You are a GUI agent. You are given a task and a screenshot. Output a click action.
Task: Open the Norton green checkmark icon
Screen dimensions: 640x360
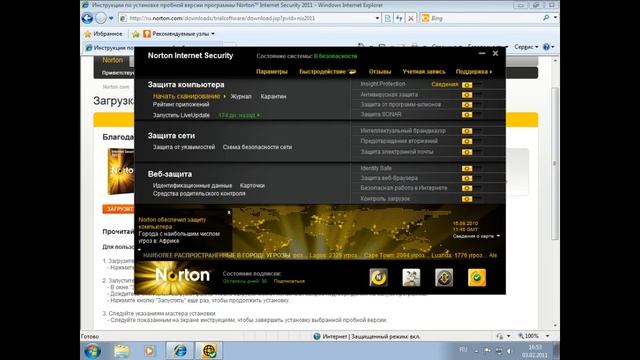pyautogui.click(x=477, y=278)
